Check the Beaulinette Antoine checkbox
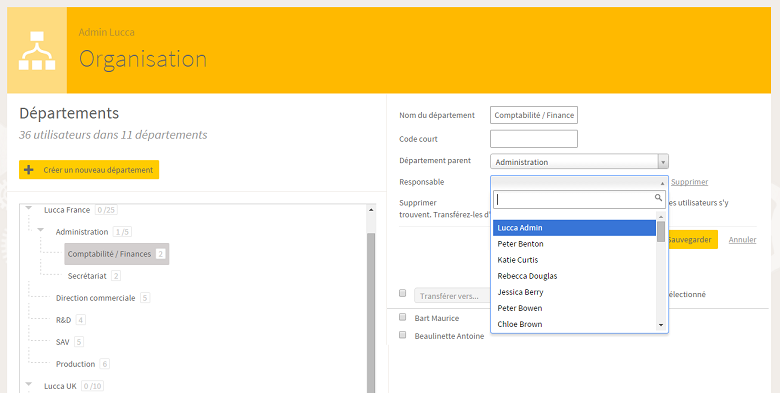 point(402,335)
